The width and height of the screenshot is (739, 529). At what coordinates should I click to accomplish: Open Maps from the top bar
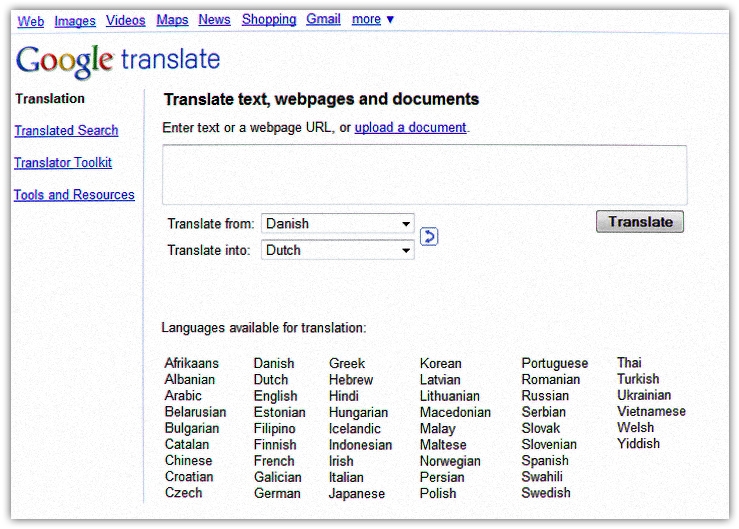click(x=172, y=19)
